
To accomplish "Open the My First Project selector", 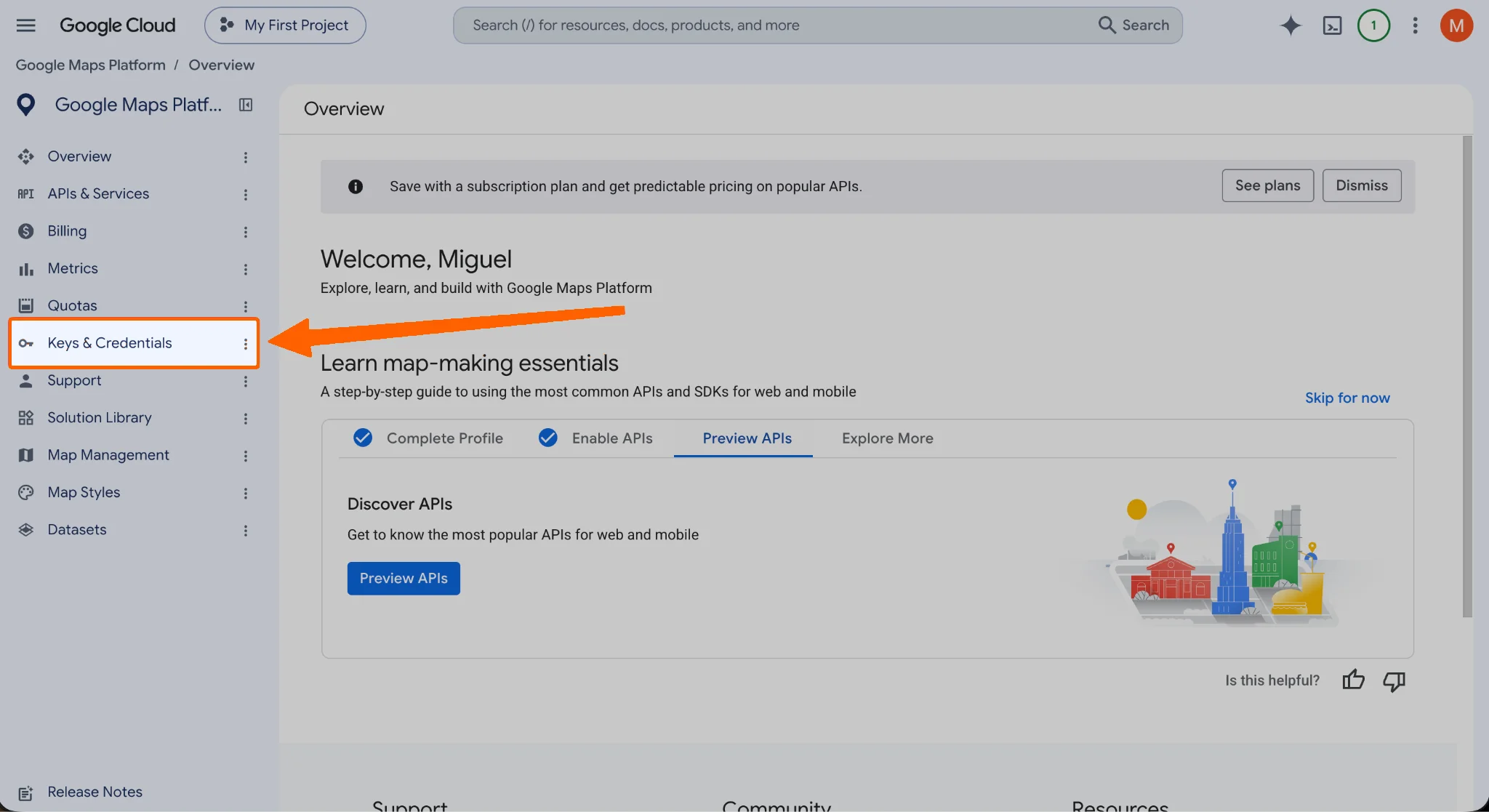I will pyautogui.click(x=285, y=25).
